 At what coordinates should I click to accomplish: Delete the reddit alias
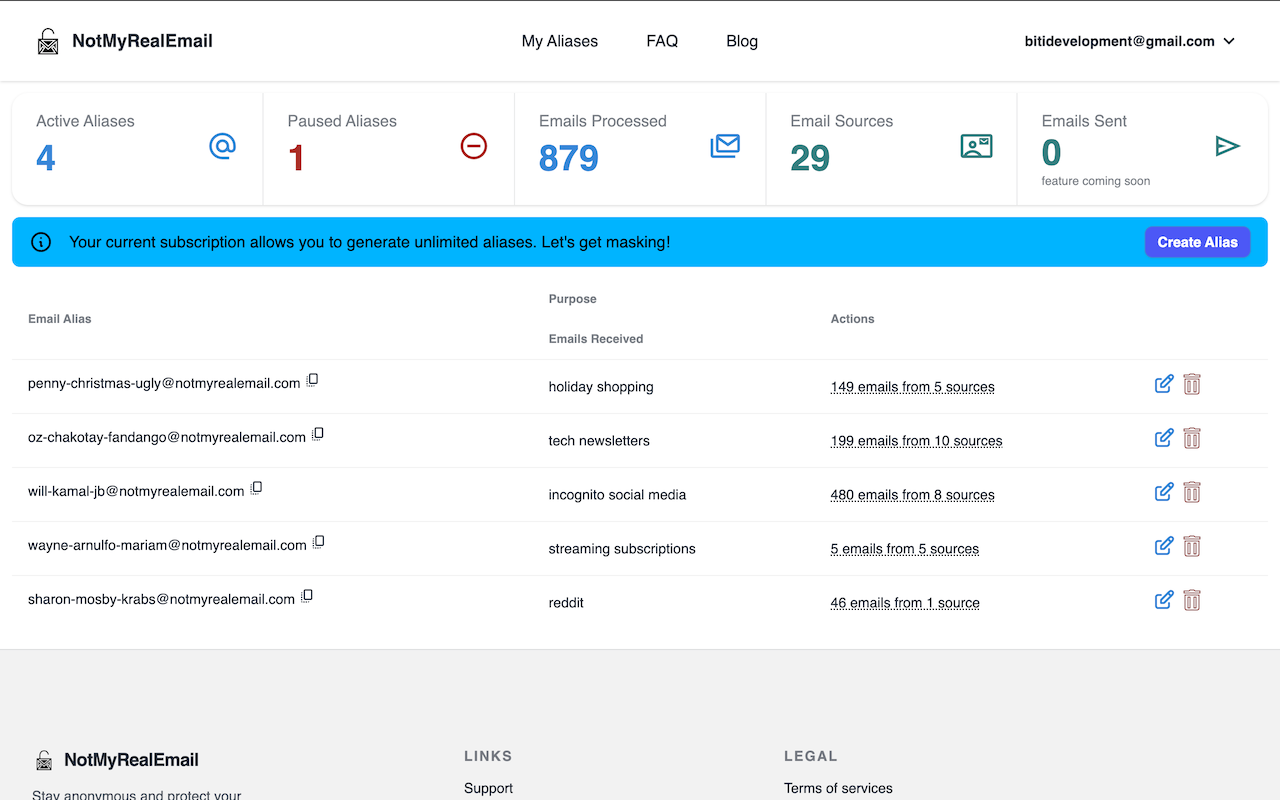[1192, 600]
